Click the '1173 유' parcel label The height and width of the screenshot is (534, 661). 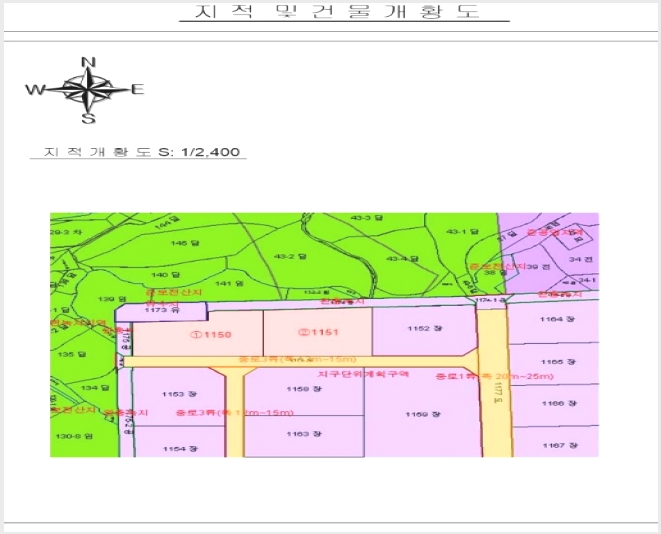pos(162,310)
